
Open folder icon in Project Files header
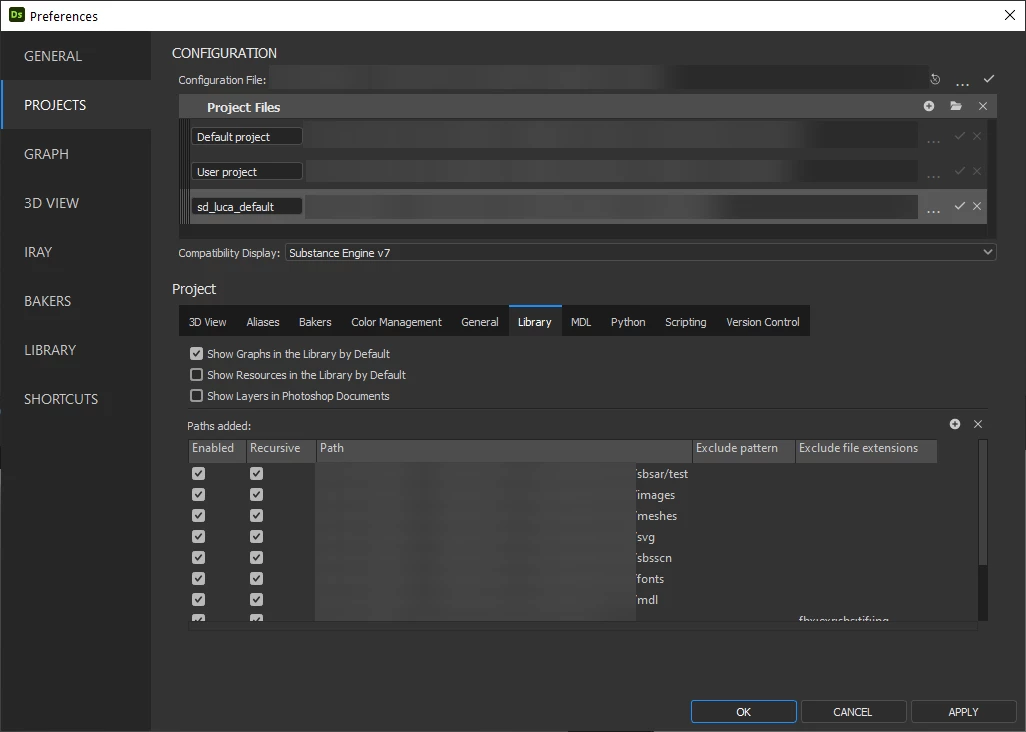pyautogui.click(x=956, y=106)
